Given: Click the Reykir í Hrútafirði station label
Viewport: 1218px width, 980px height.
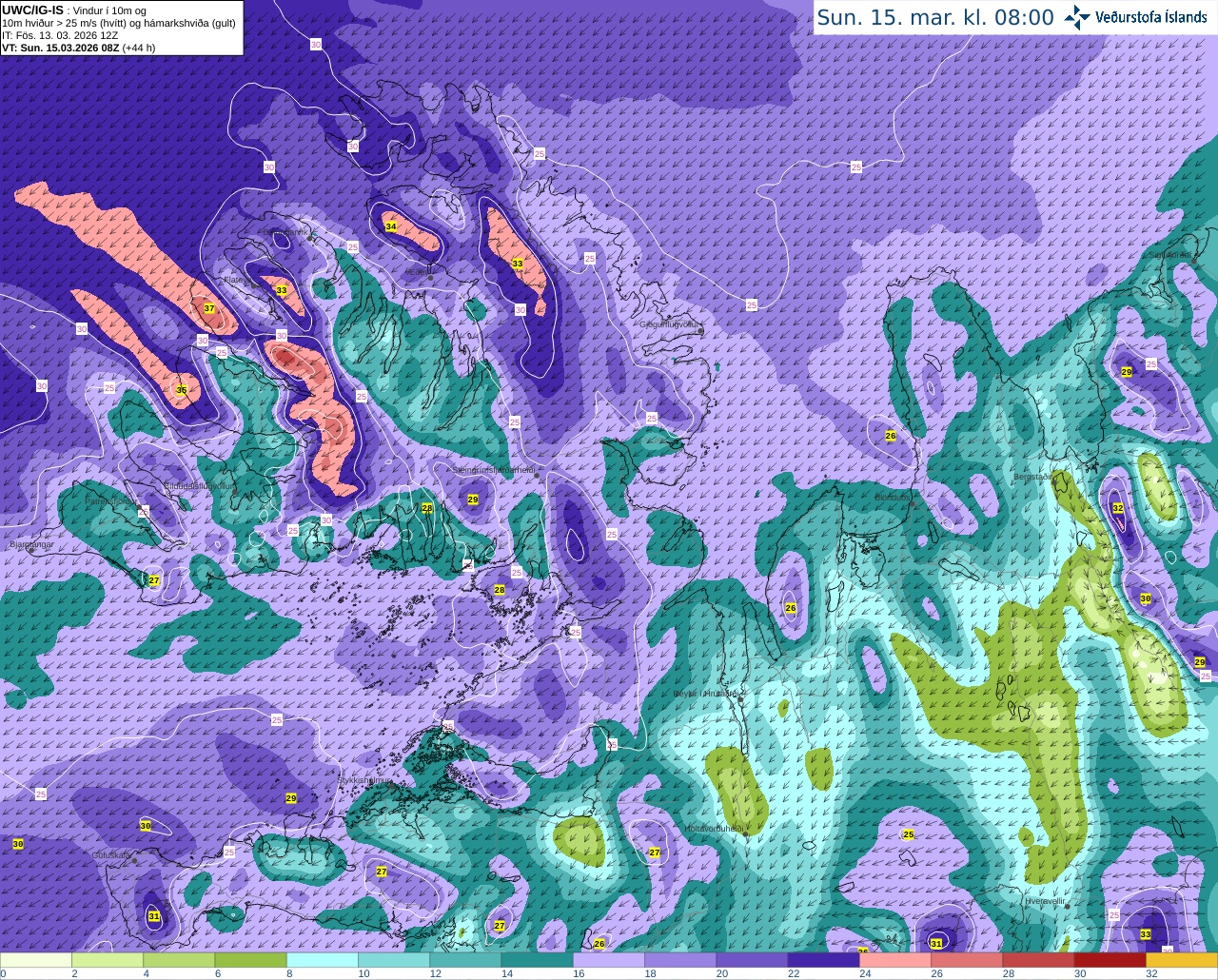Looking at the screenshot, I should pos(706,694).
